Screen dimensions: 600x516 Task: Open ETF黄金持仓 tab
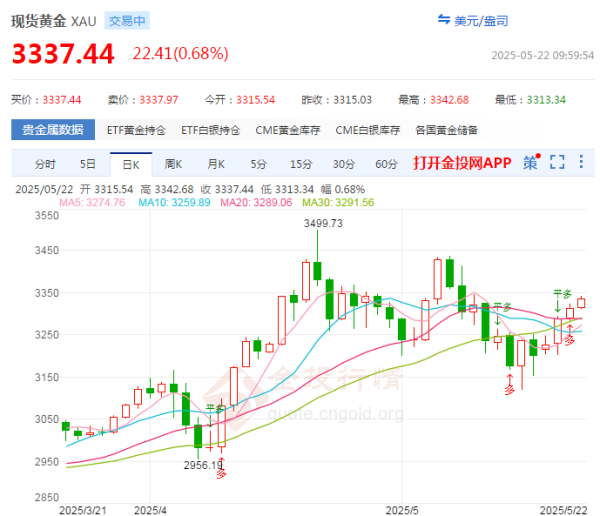[136, 130]
